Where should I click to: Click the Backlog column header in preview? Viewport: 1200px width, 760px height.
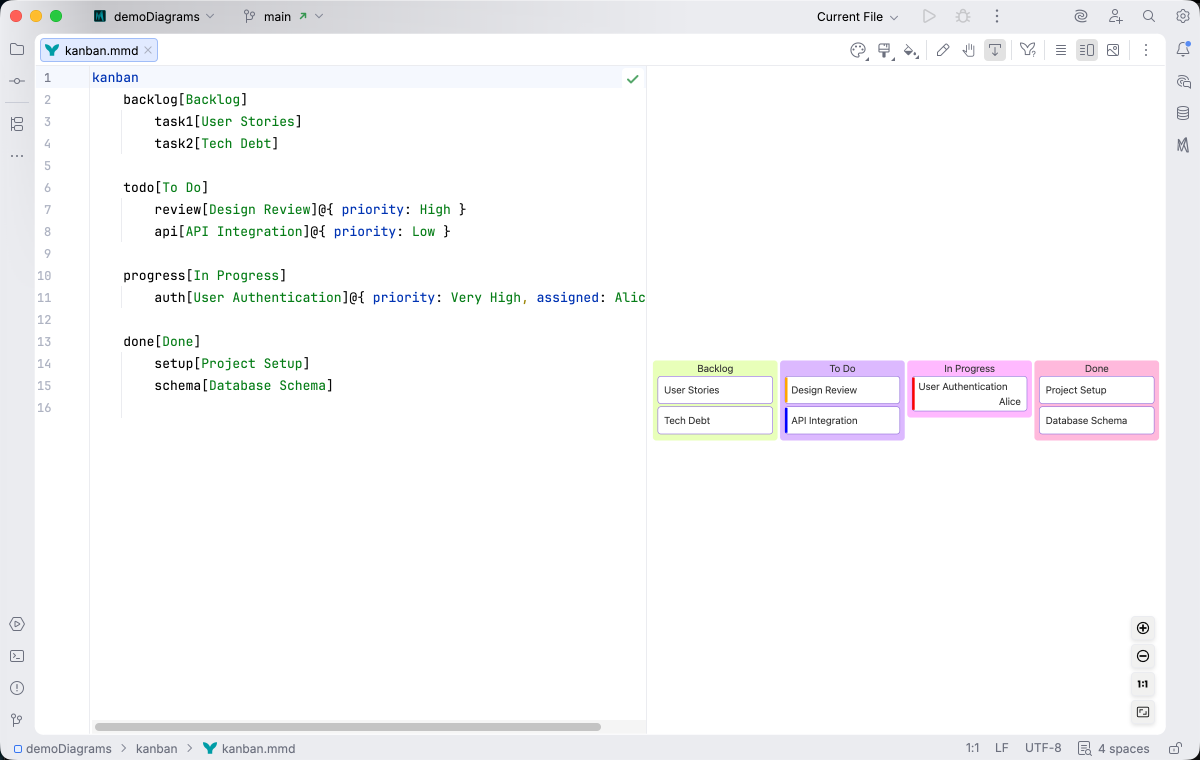[715, 368]
